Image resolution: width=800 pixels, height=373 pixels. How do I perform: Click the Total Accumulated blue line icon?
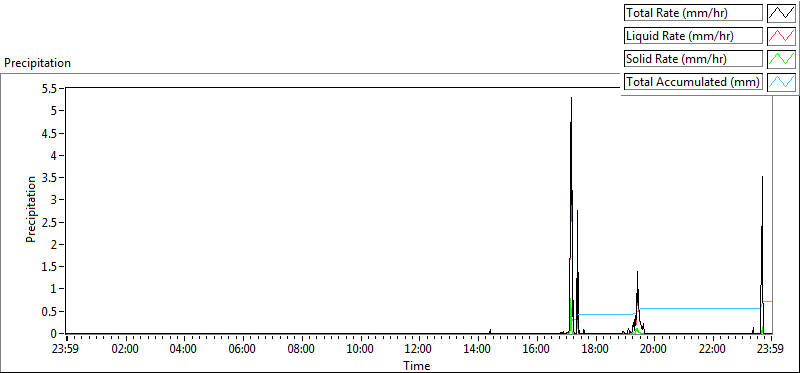point(781,82)
